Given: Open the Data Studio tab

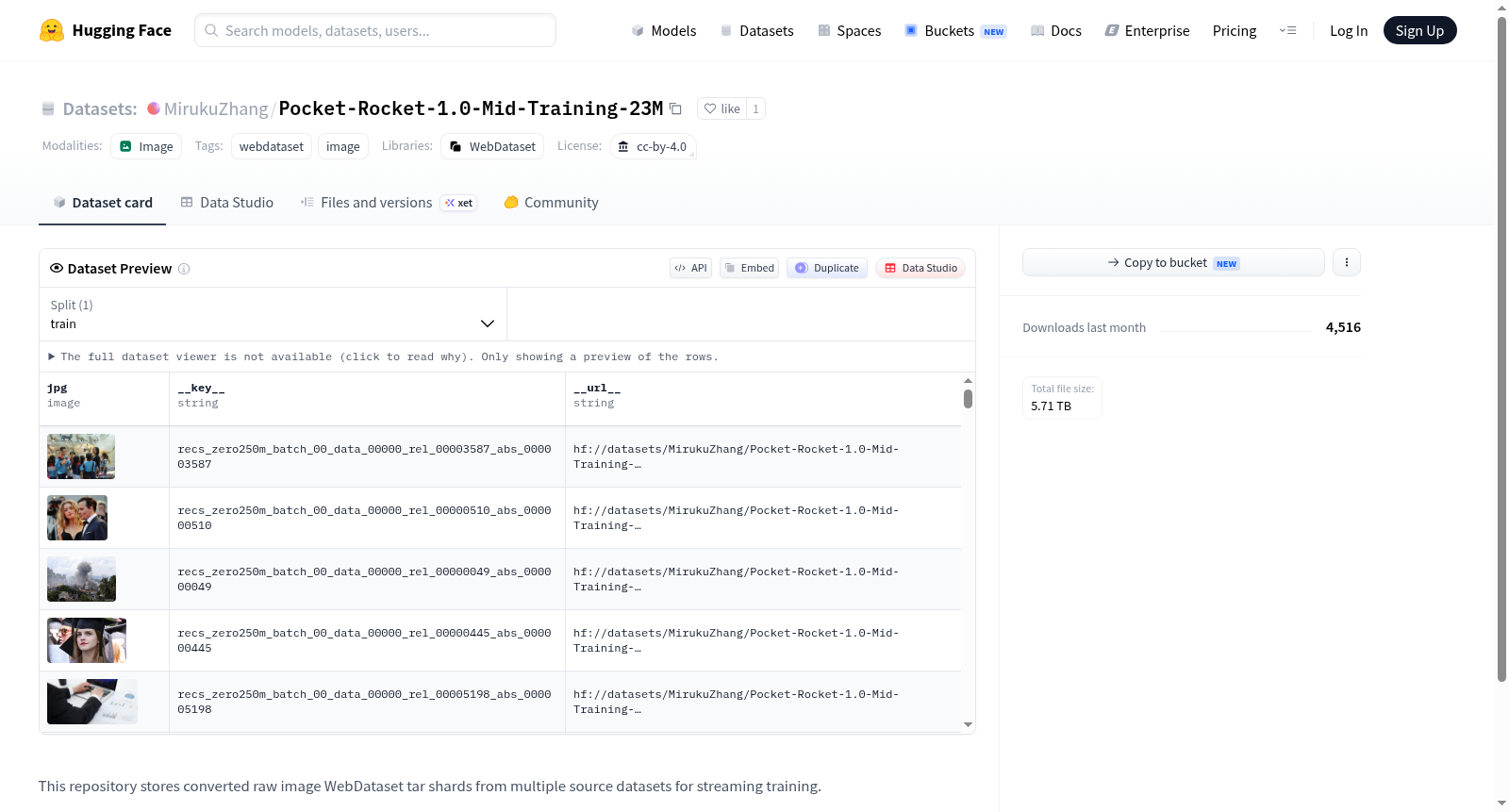Looking at the screenshot, I should pos(227,203).
